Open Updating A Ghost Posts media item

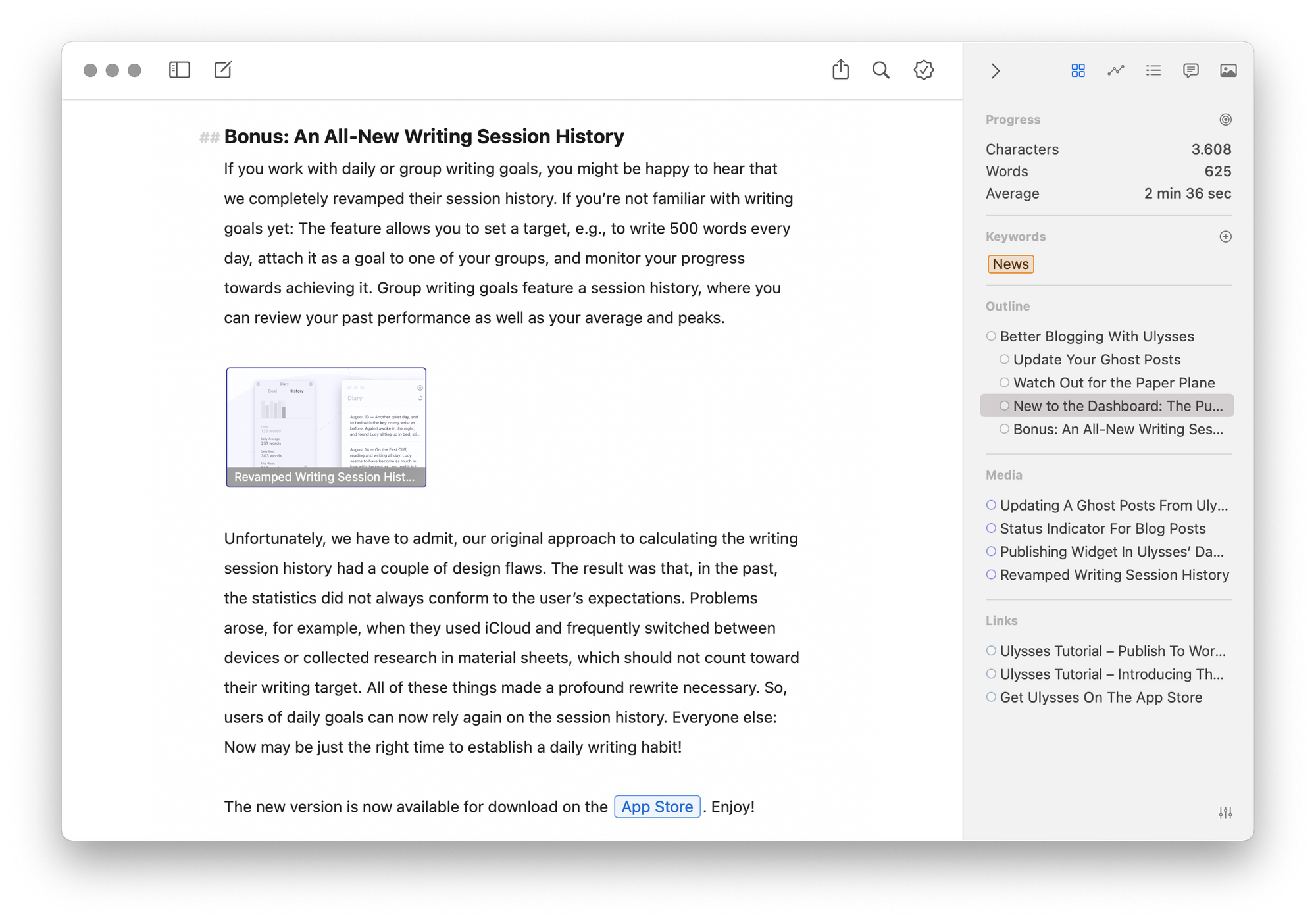click(1113, 505)
